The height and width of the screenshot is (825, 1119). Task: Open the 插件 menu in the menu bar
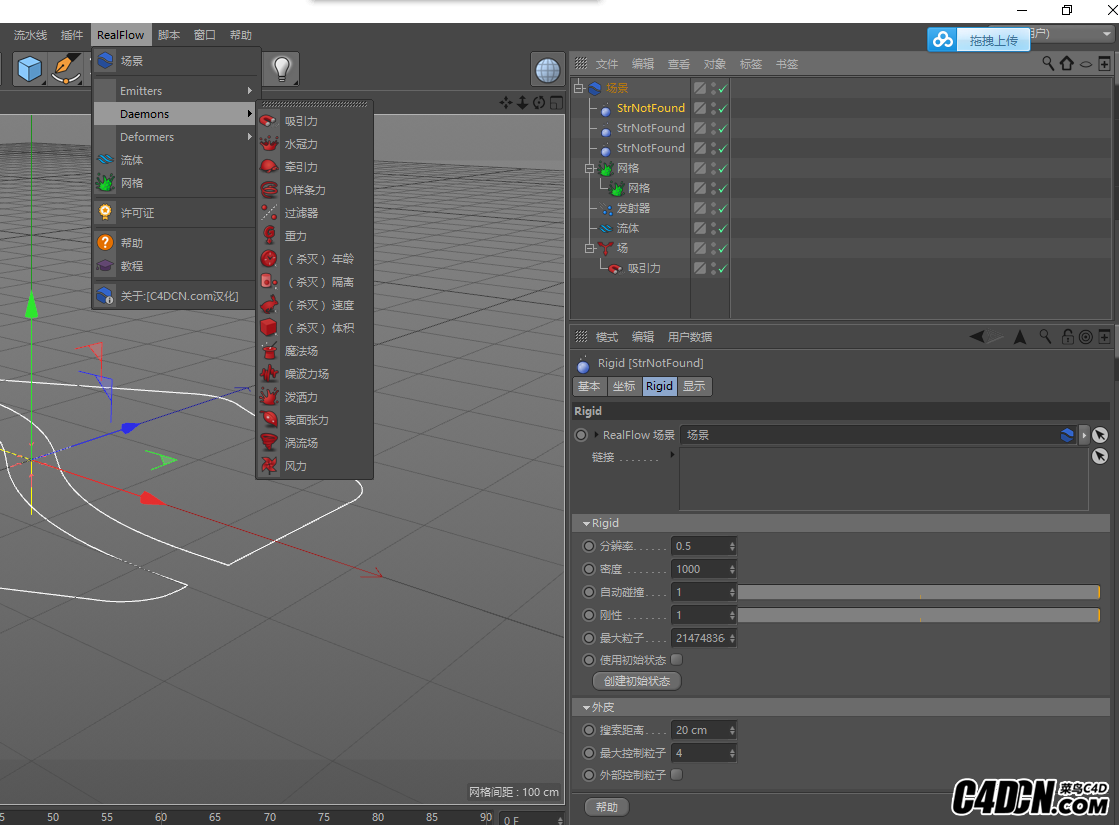71,35
